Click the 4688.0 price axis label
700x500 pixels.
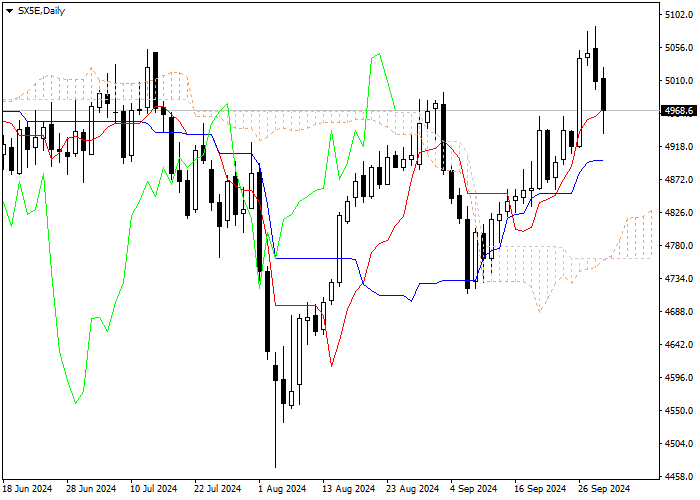point(679,312)
